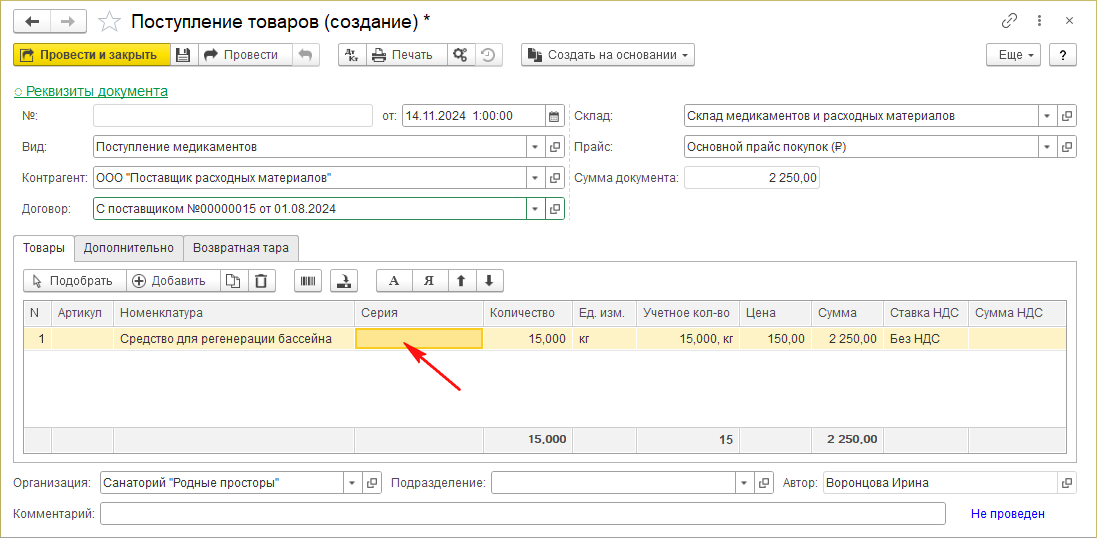Click the save document floppy disk icon
The width and height of the screenshot is (1097, 538).
click(183, 55)
